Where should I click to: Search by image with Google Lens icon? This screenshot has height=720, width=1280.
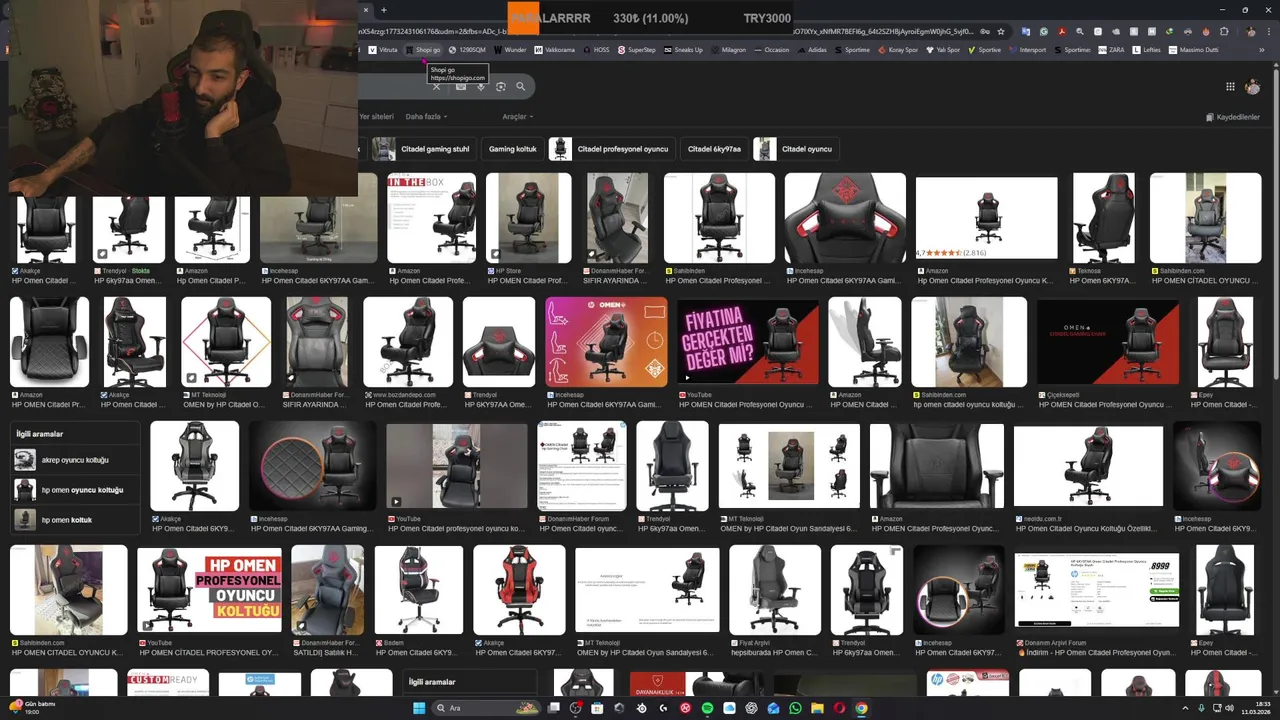[x=501, y=87]
